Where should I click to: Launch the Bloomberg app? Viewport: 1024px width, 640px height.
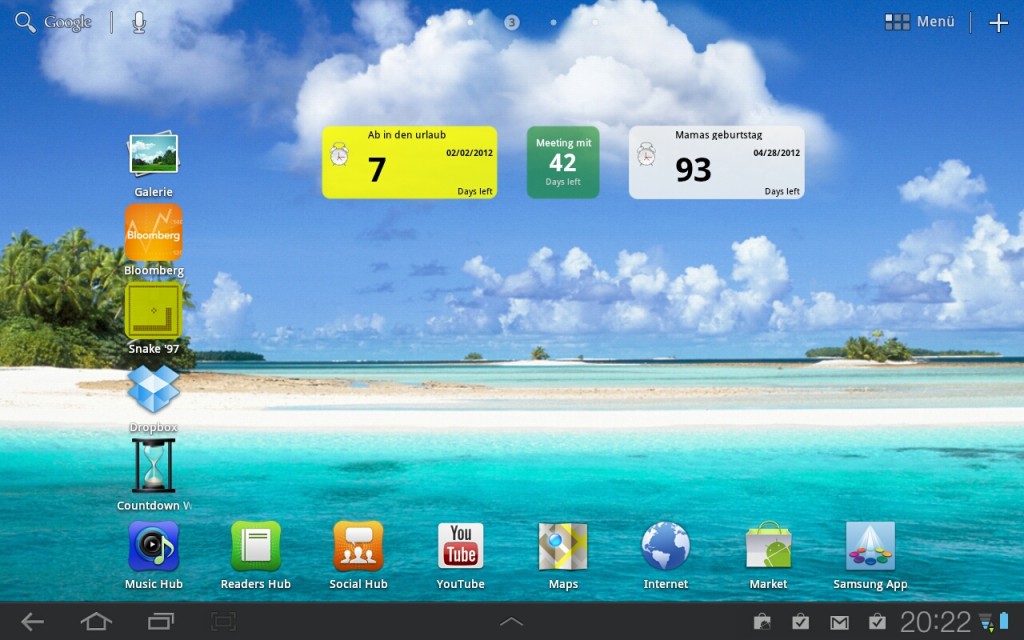153,233
